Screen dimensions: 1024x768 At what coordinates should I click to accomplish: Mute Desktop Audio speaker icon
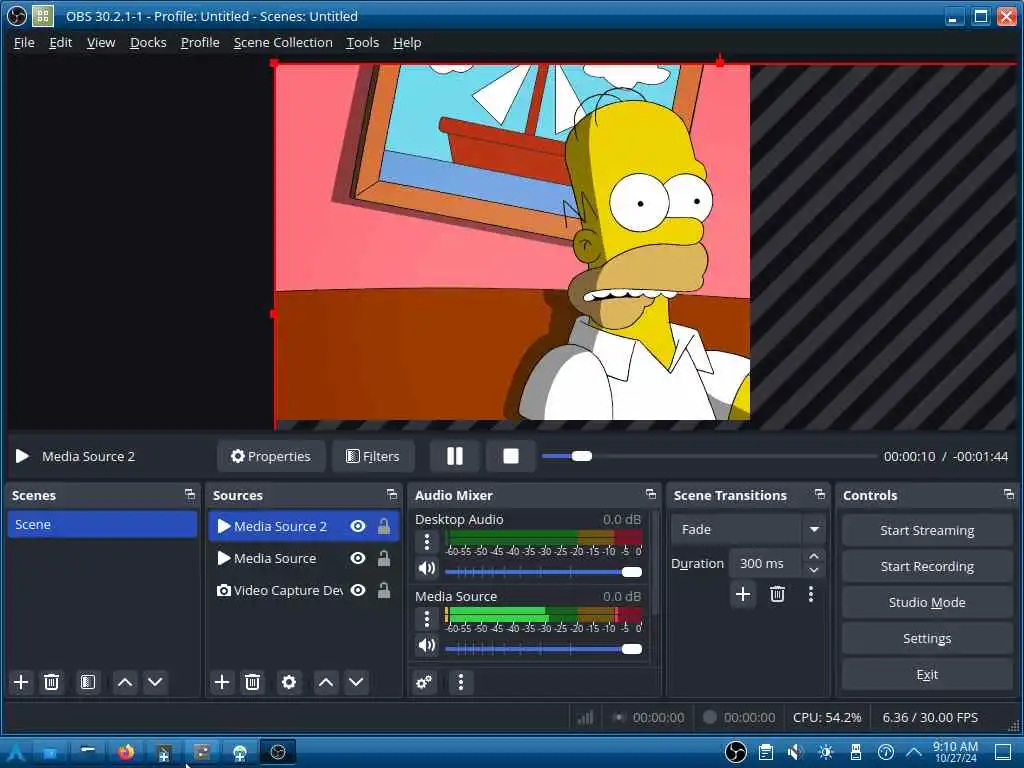(426, 568)
